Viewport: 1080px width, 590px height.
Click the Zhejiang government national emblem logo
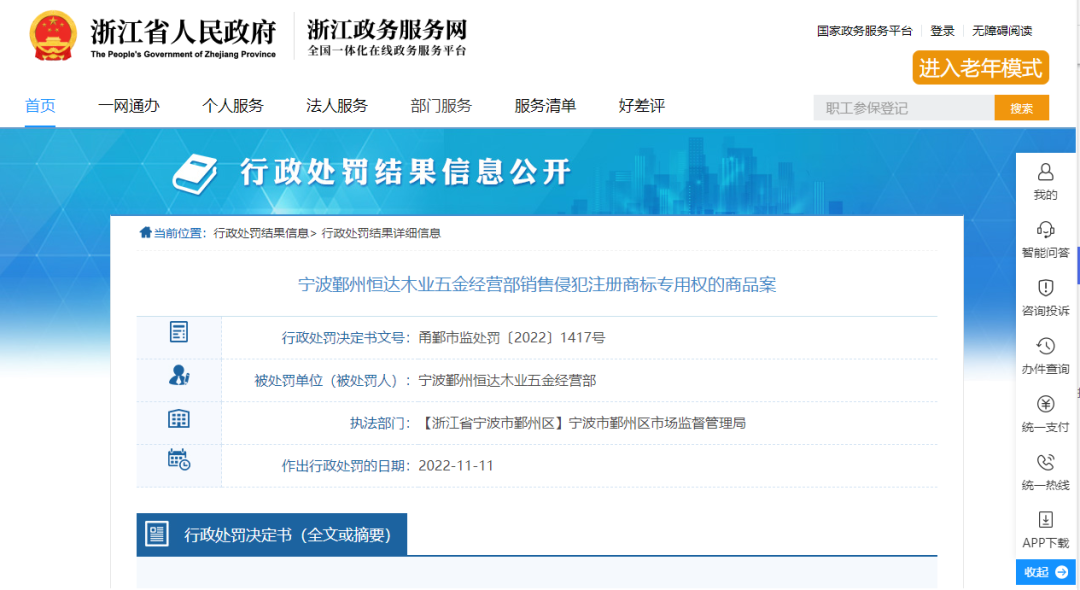click(53, 36)
